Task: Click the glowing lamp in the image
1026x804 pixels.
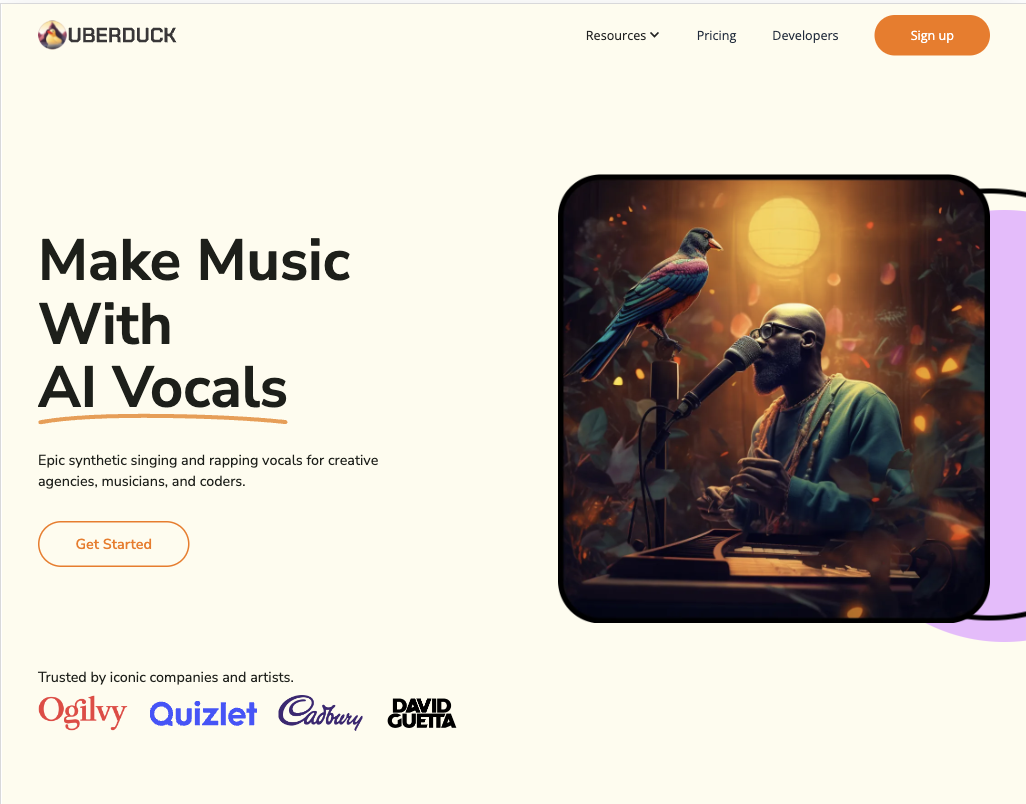Action: (784, 234)
